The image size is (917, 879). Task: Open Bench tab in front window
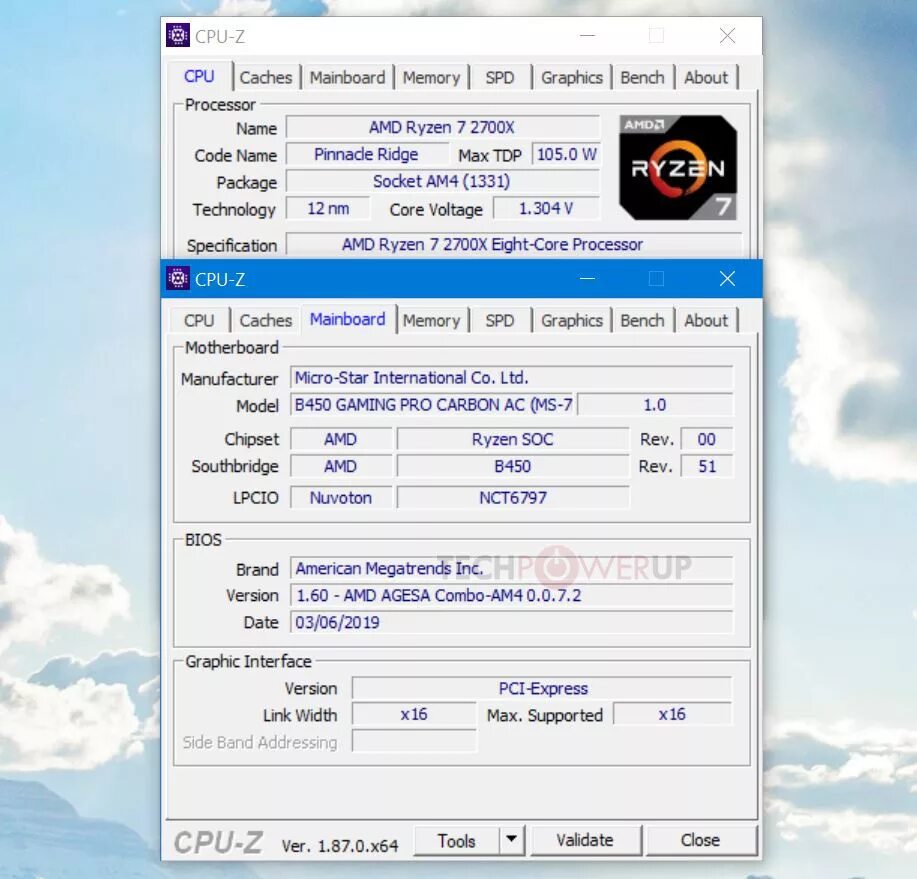642,320
